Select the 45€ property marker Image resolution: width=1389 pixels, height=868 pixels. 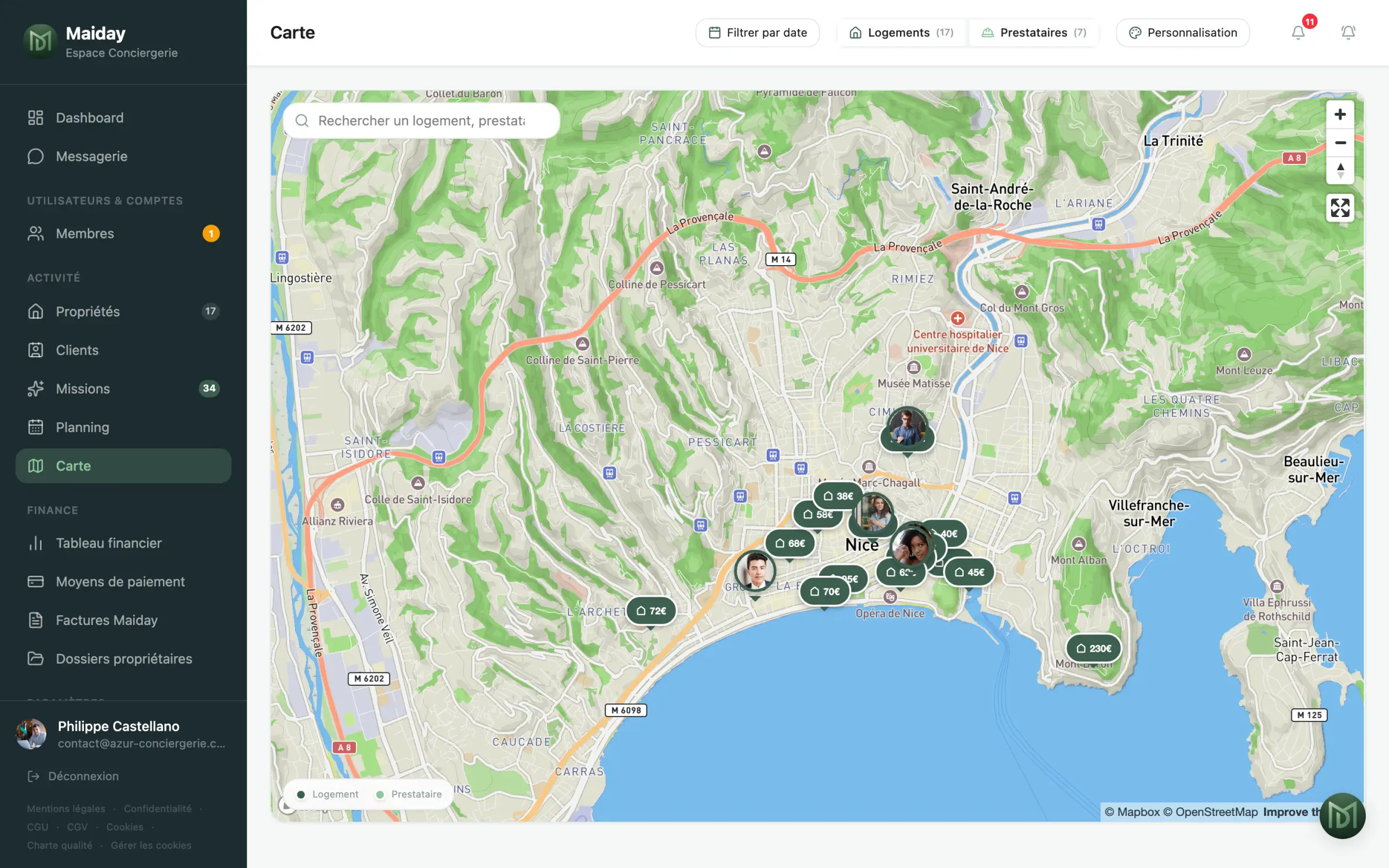(x=969, y=572)
